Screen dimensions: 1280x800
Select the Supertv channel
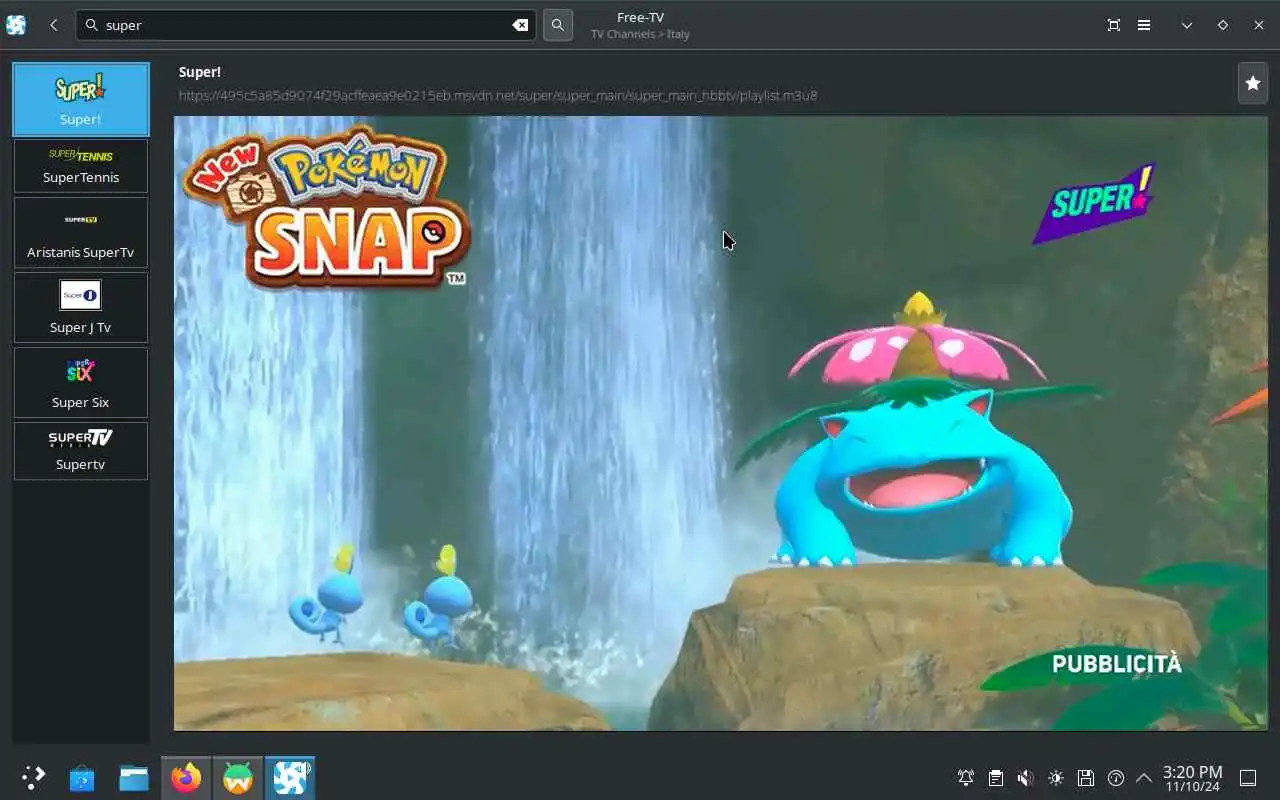[81, 451]
